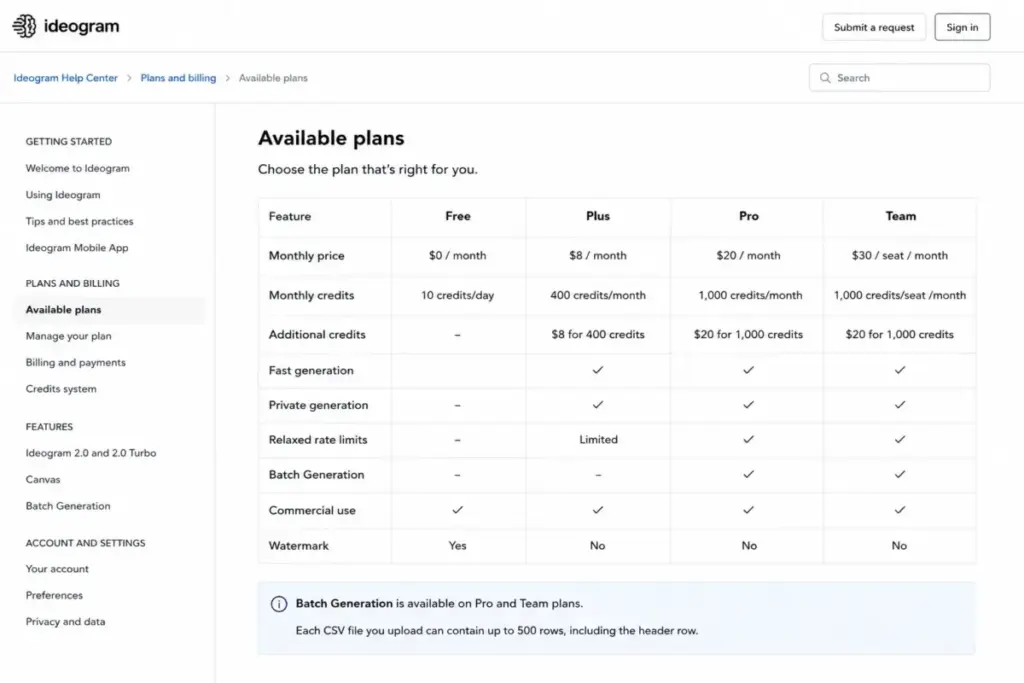Open Privacy and data sidebar link
This screenshot has width=1024, height=683.
coord(65,622)
